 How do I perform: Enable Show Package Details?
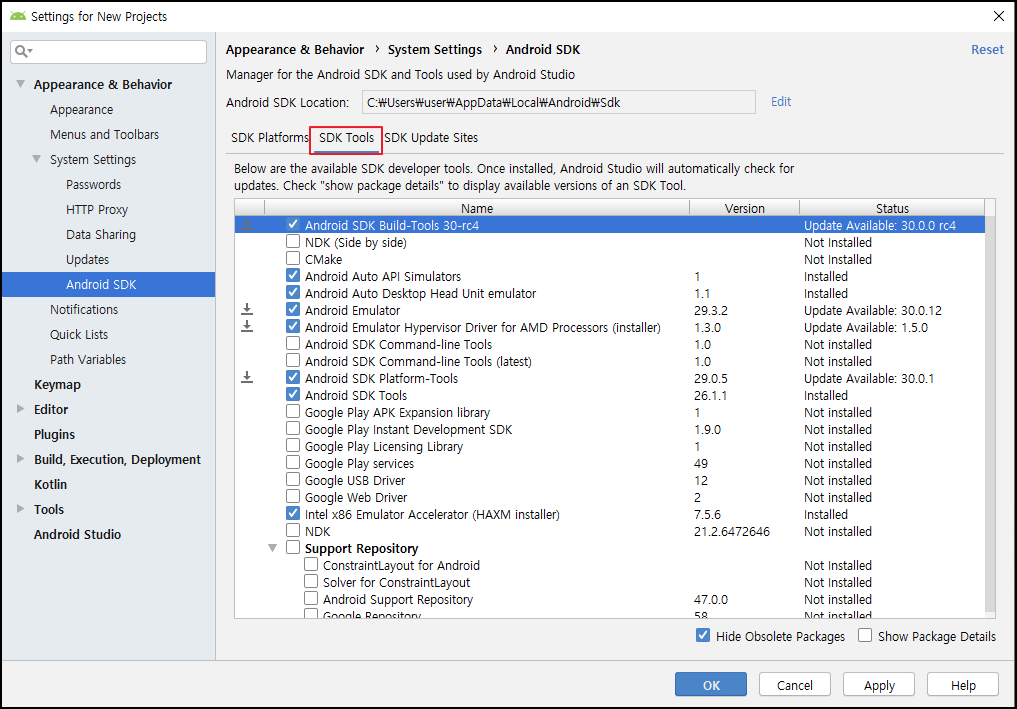click(865, 635)
